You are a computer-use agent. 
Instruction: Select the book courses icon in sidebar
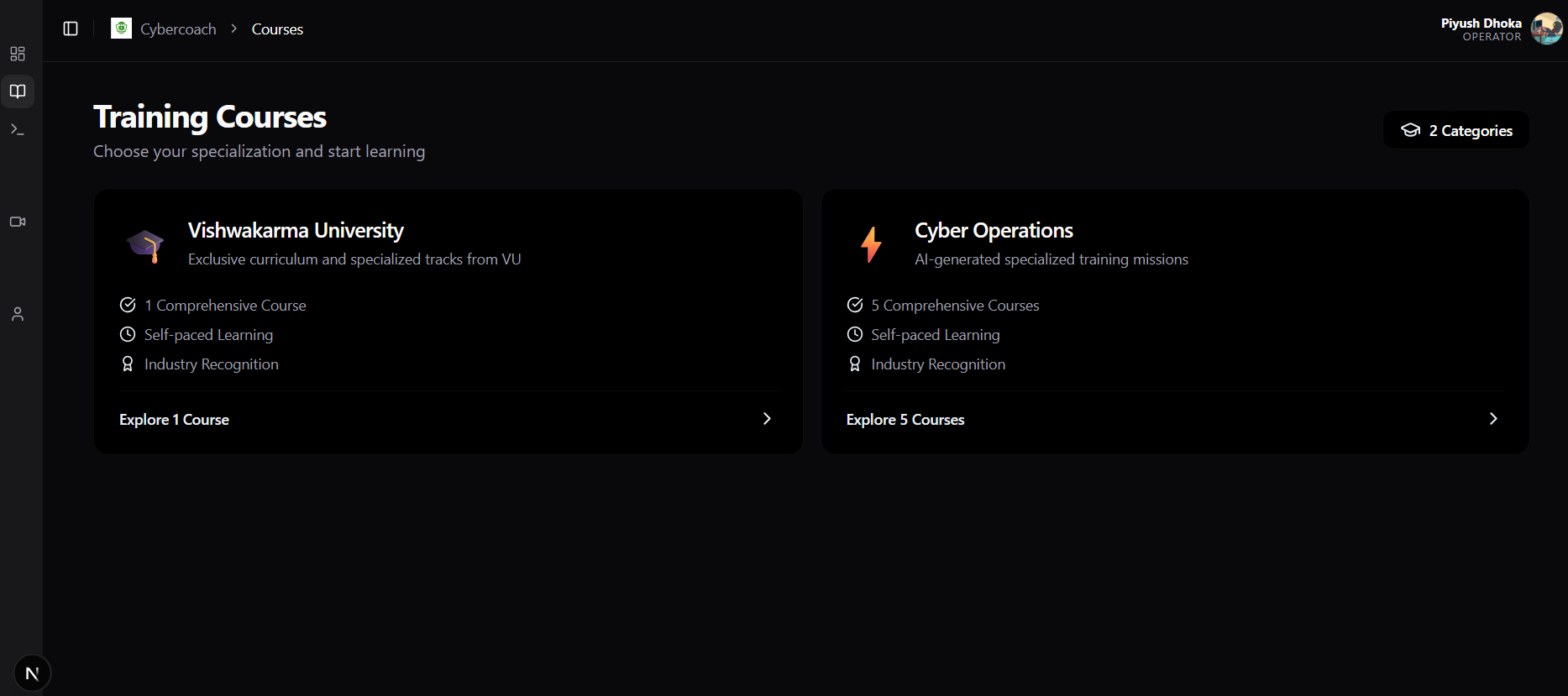[x=18, y=92]
